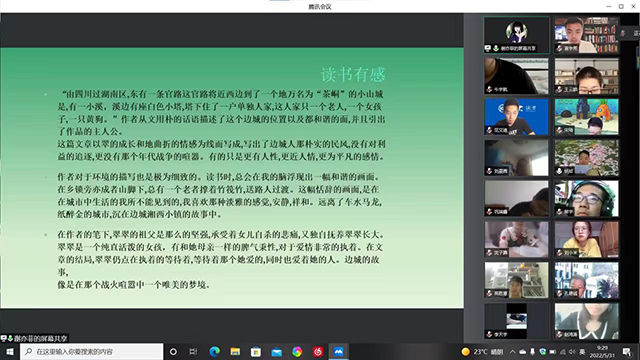Switch input method via the 英 indicator
The height and width of the screenshot is (360, 640).
coord(582,351)
